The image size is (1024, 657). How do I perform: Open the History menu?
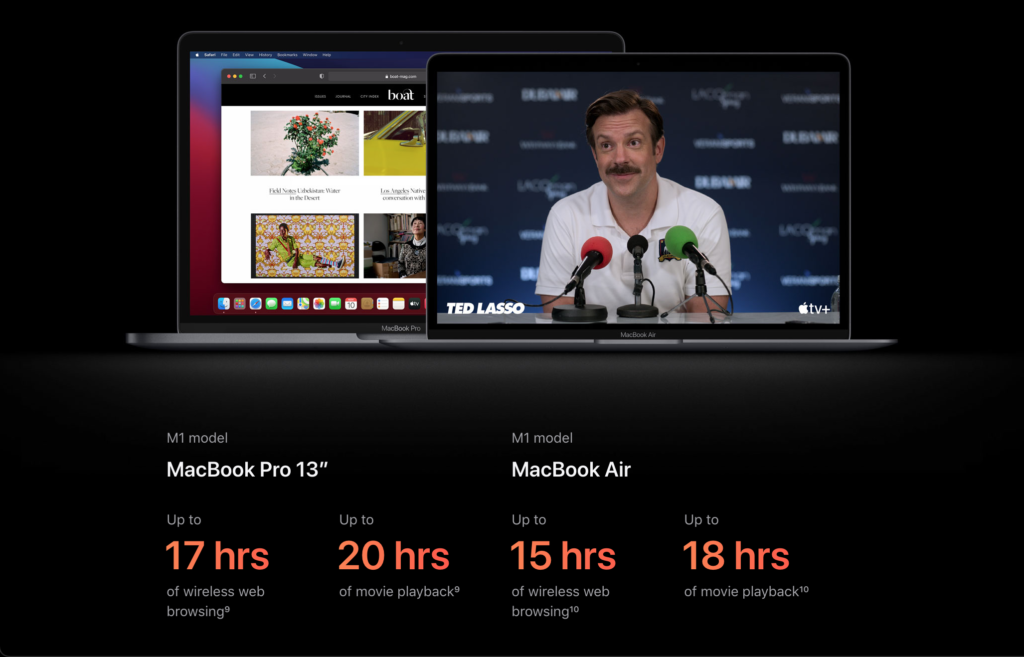265,55
